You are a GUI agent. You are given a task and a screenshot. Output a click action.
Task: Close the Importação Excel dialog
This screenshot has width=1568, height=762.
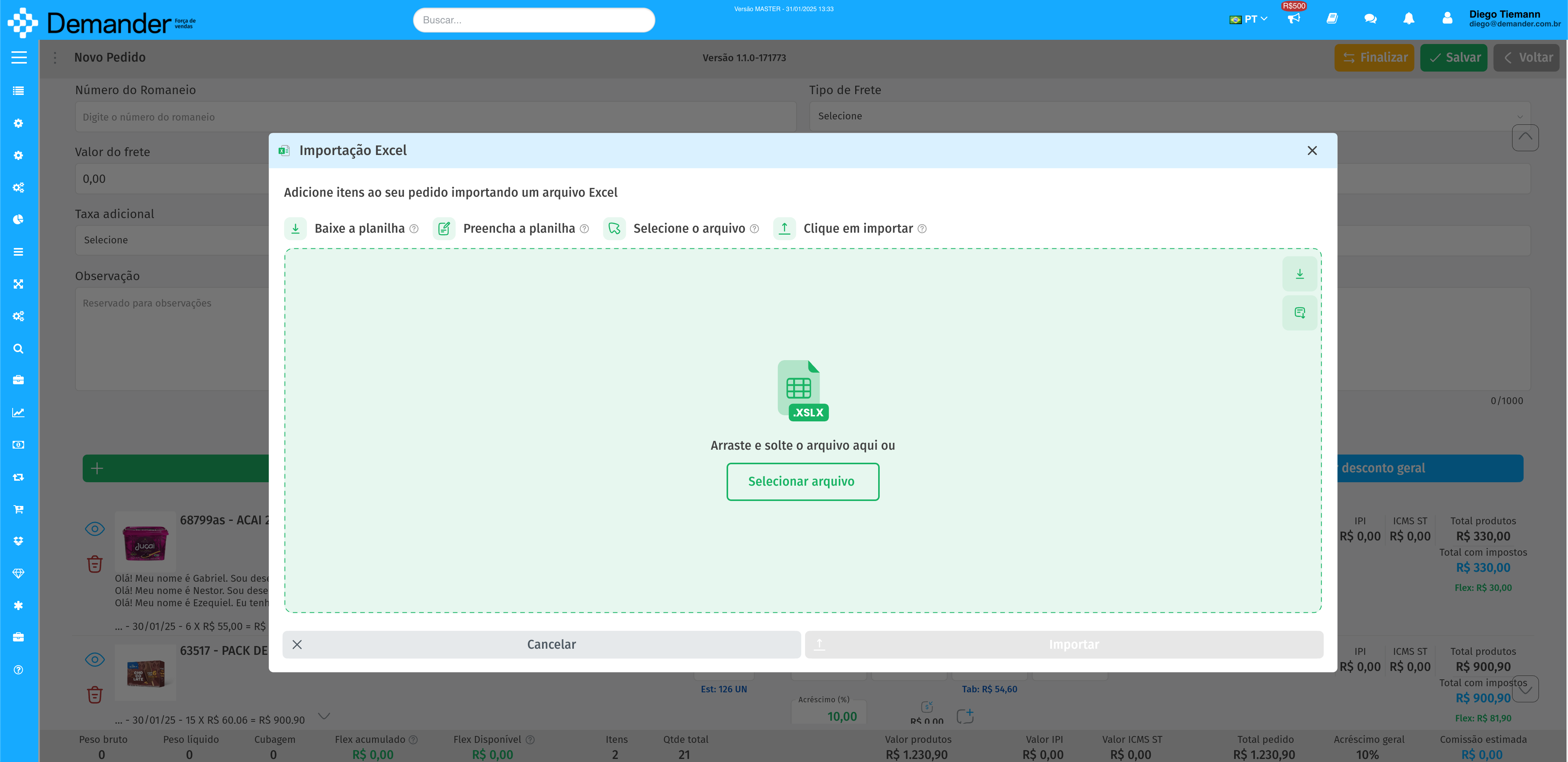(1312, 150)
